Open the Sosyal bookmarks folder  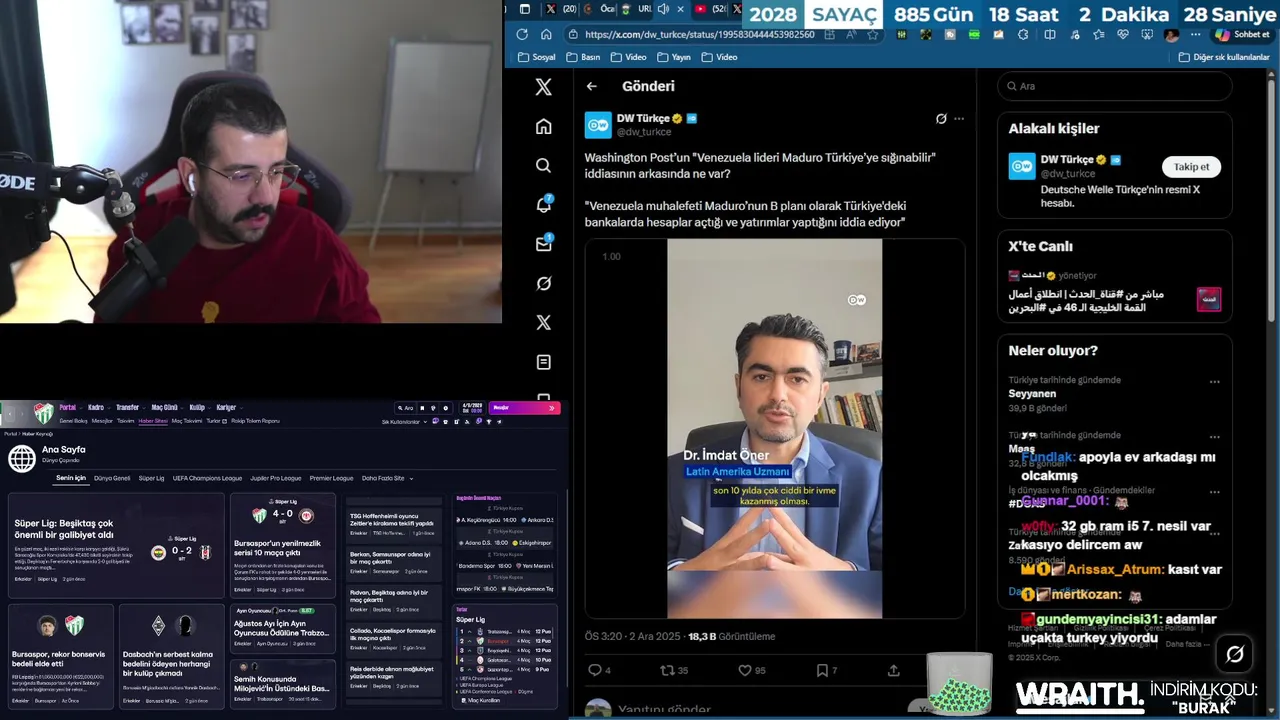[537, 57]
